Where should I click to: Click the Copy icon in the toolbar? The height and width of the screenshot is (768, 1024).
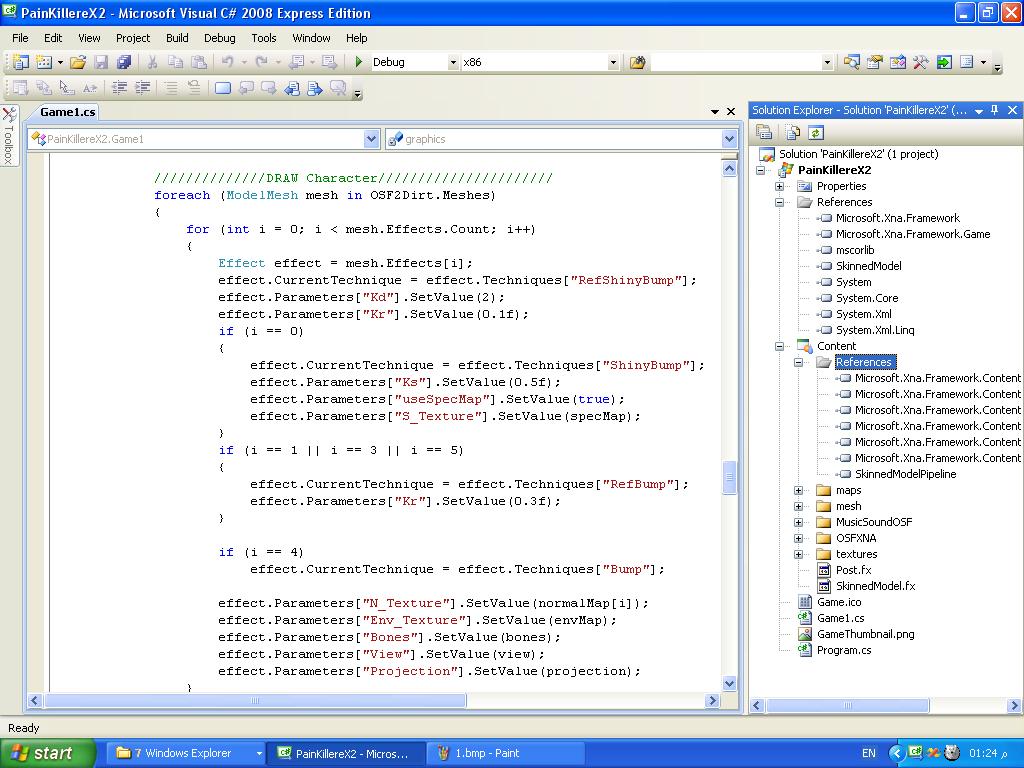click(175, 62)
